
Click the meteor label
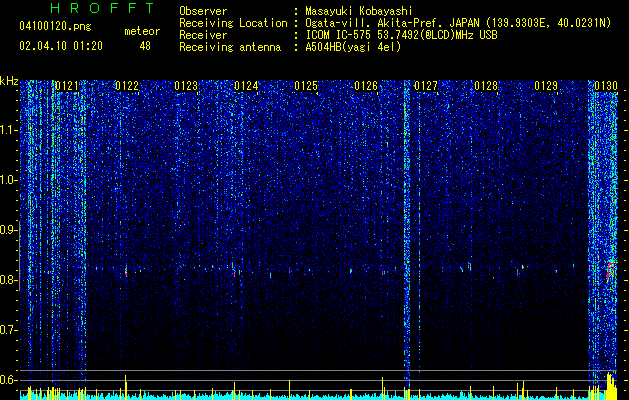(x=142, y=31)
